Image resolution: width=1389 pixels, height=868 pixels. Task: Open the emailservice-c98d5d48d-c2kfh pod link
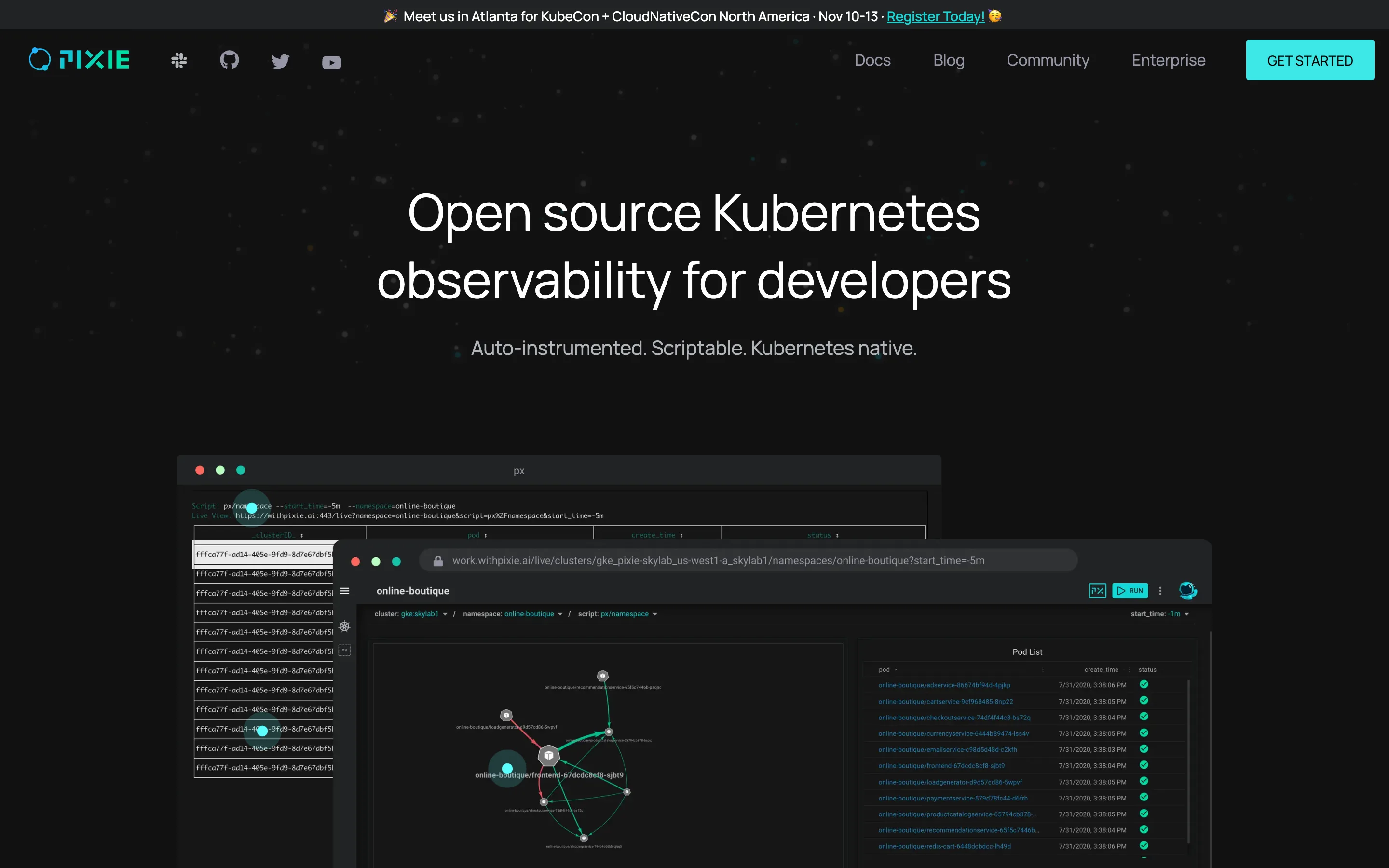coord(947,750)
